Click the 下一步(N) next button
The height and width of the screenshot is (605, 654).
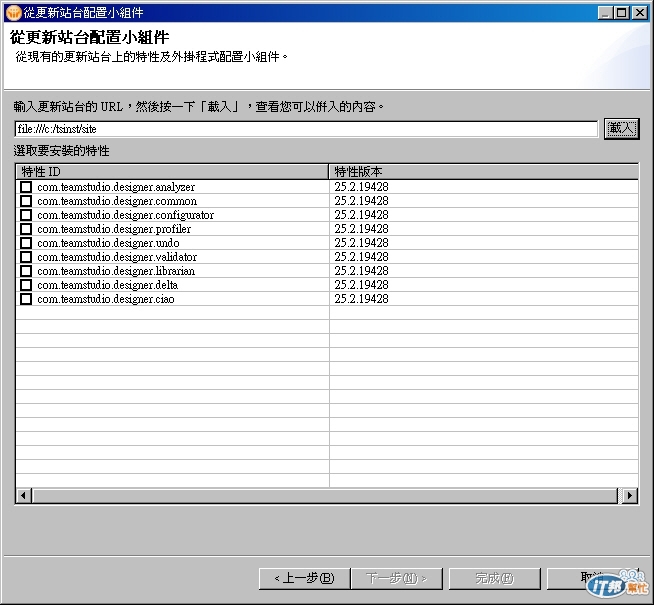(397, 578)
